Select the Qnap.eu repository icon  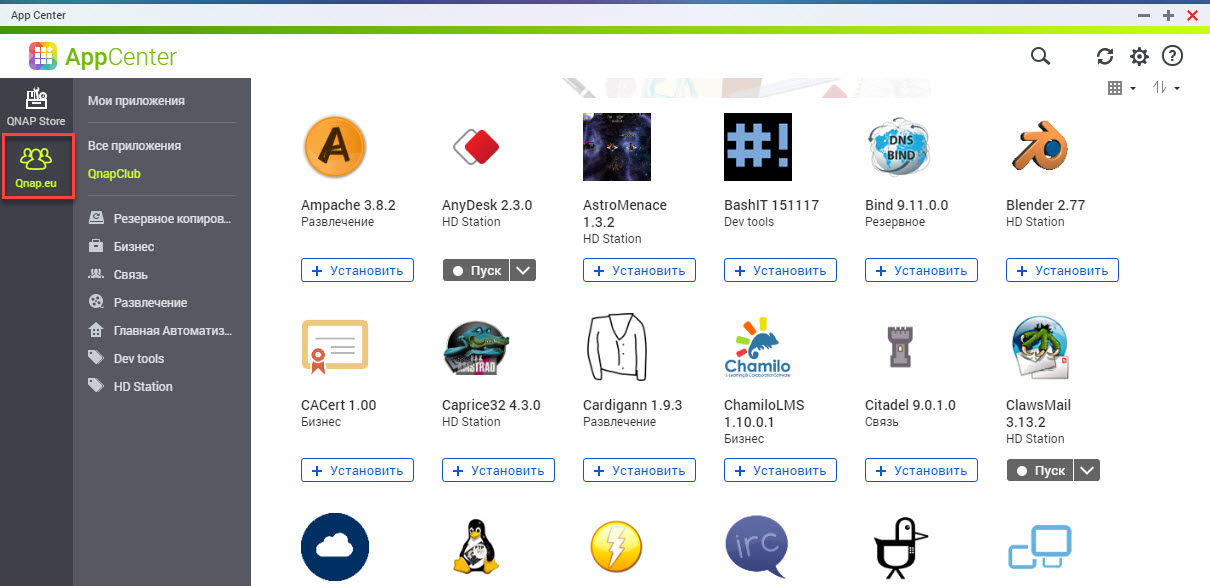click(x=36, y=166)
